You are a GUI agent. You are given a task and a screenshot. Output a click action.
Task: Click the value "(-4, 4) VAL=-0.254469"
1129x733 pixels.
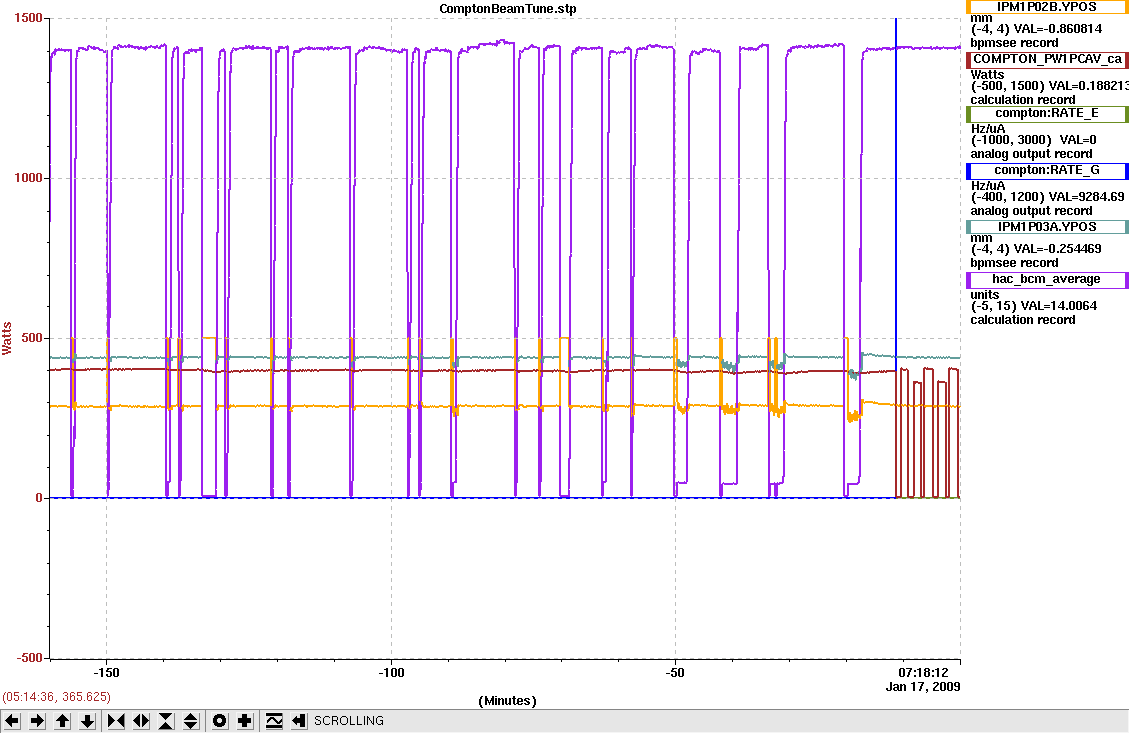coord(1036,249)
